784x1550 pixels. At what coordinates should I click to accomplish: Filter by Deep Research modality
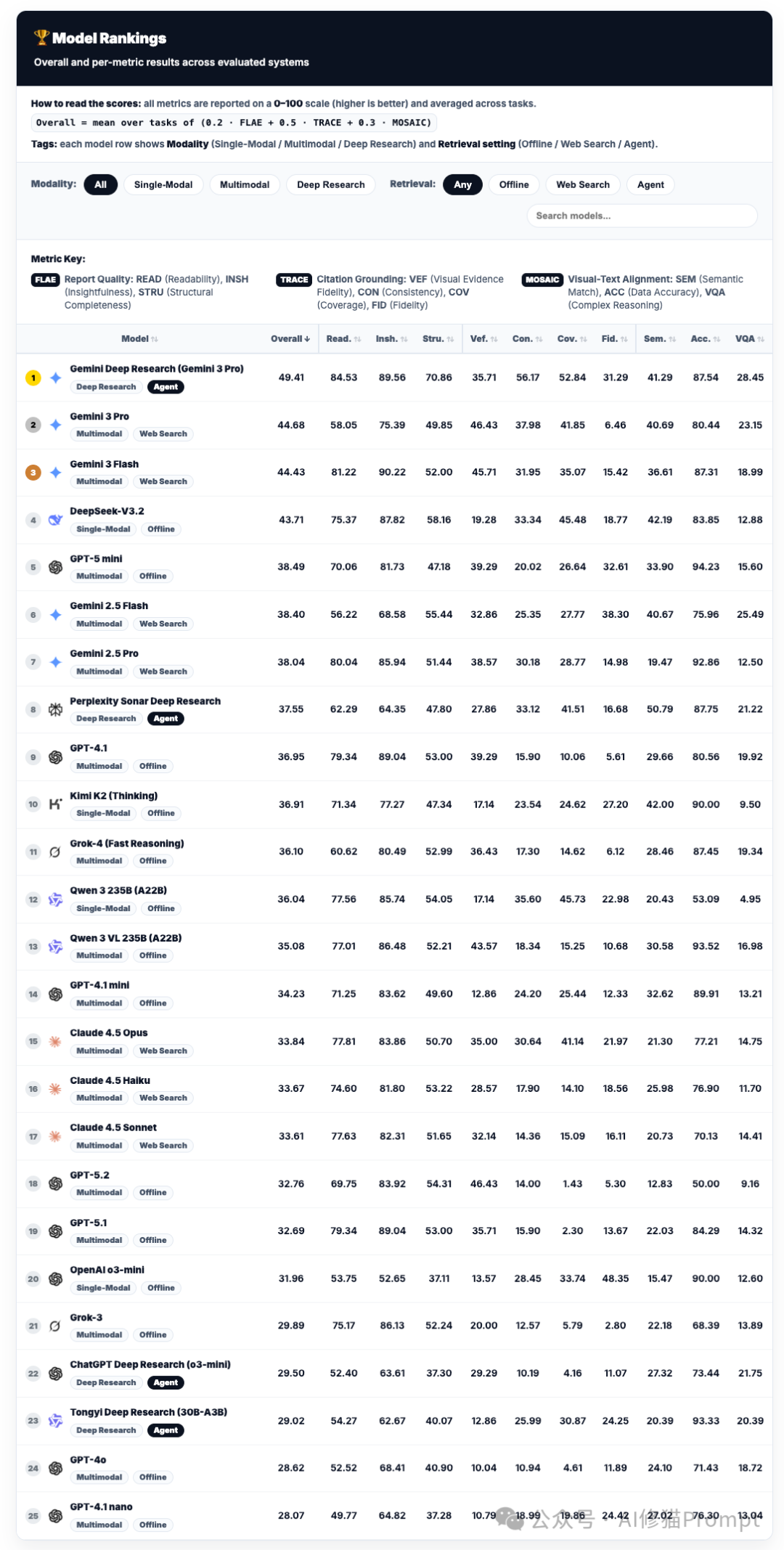[330, 184]
